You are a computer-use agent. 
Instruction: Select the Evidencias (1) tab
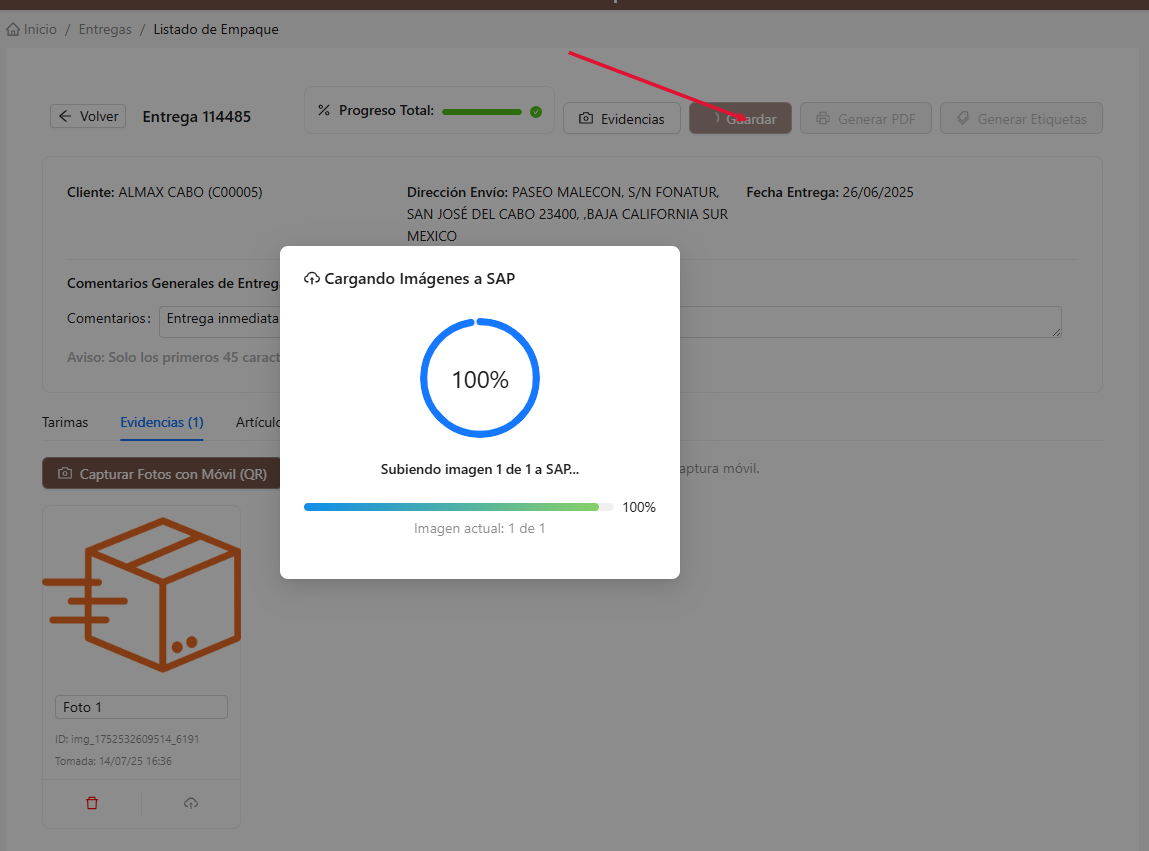pos(161,422)
